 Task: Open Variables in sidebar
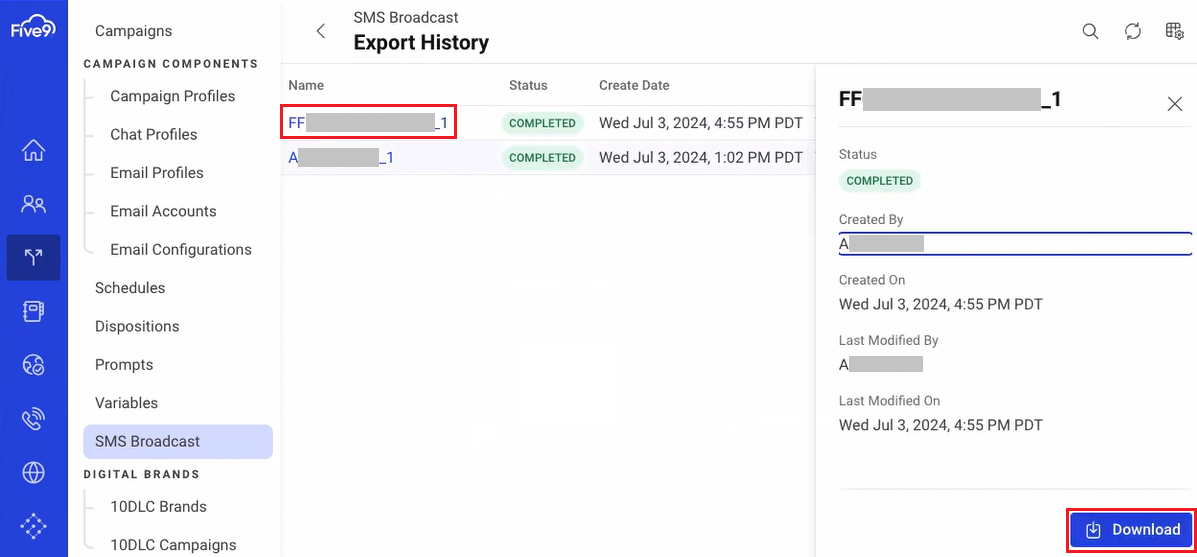tap(126, 403)
